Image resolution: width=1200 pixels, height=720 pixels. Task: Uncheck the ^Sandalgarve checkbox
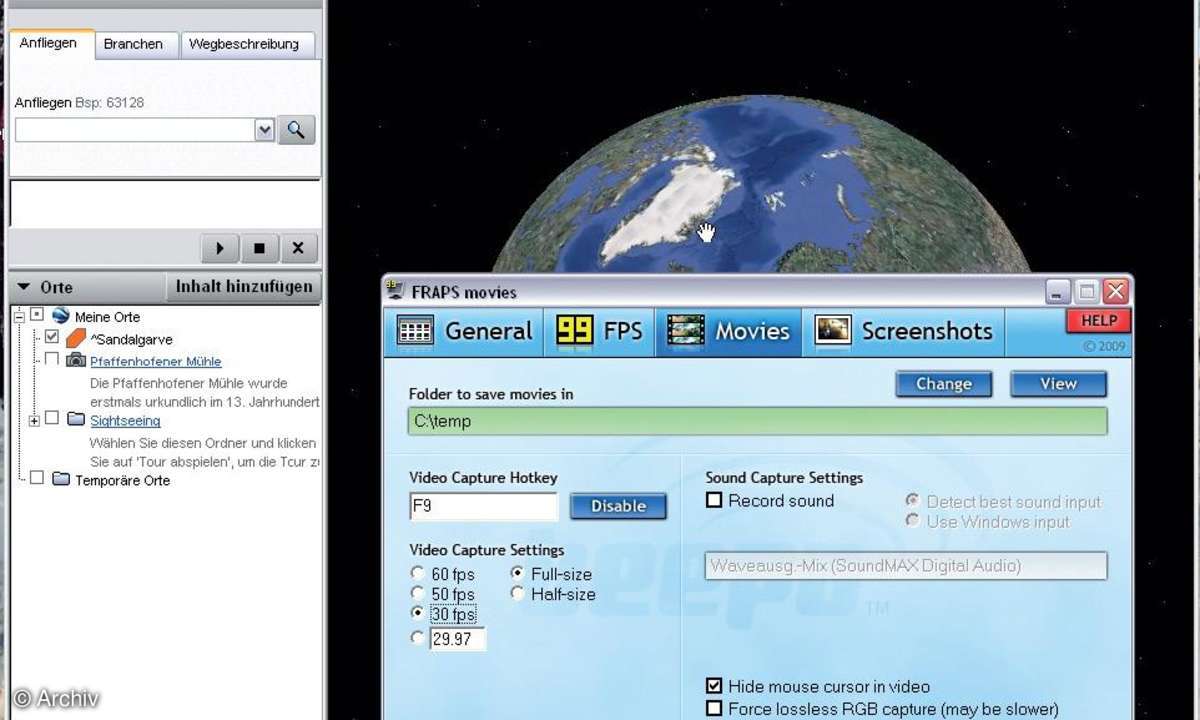(x=52, y=338)
